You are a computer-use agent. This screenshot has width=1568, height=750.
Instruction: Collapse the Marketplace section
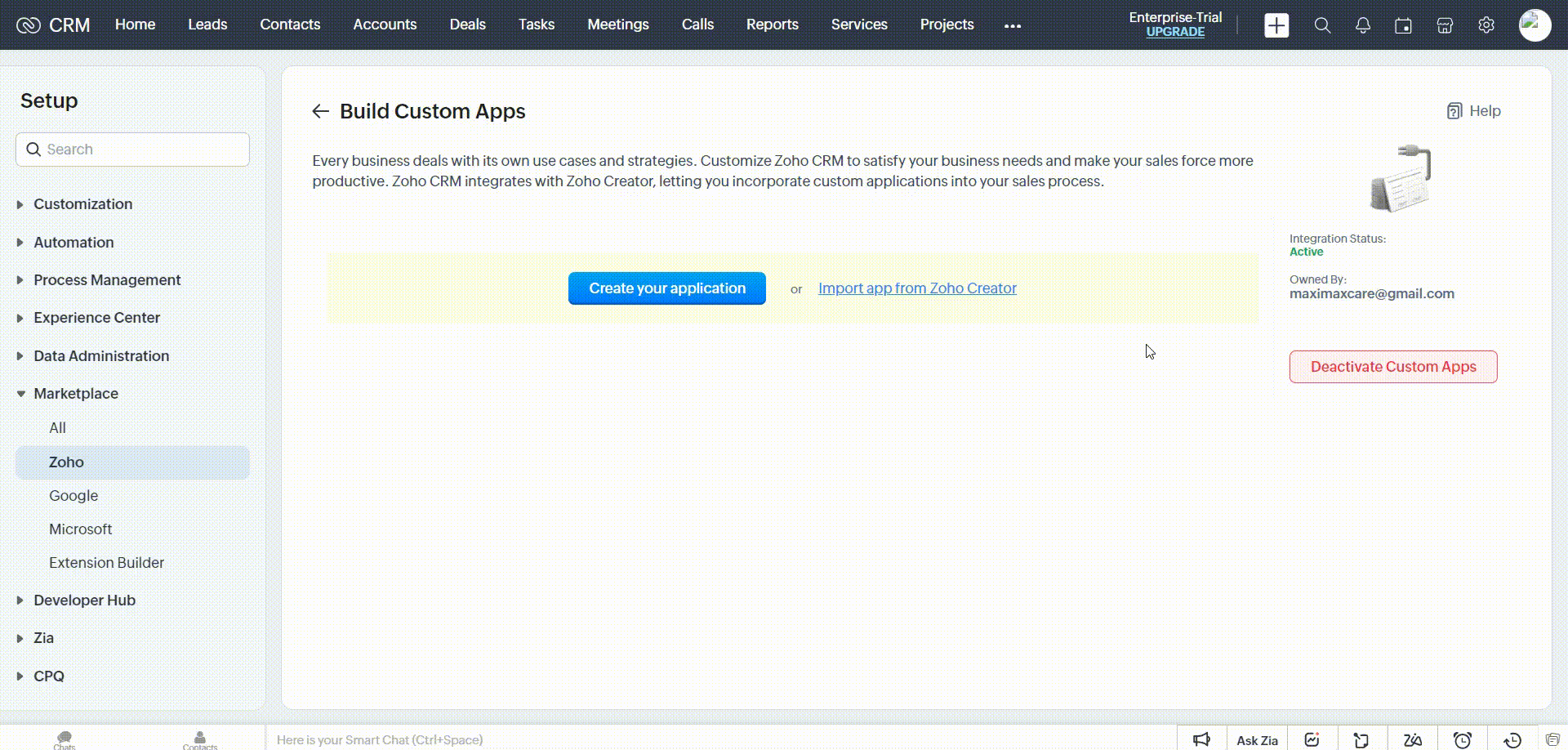[x=75, y=394]
